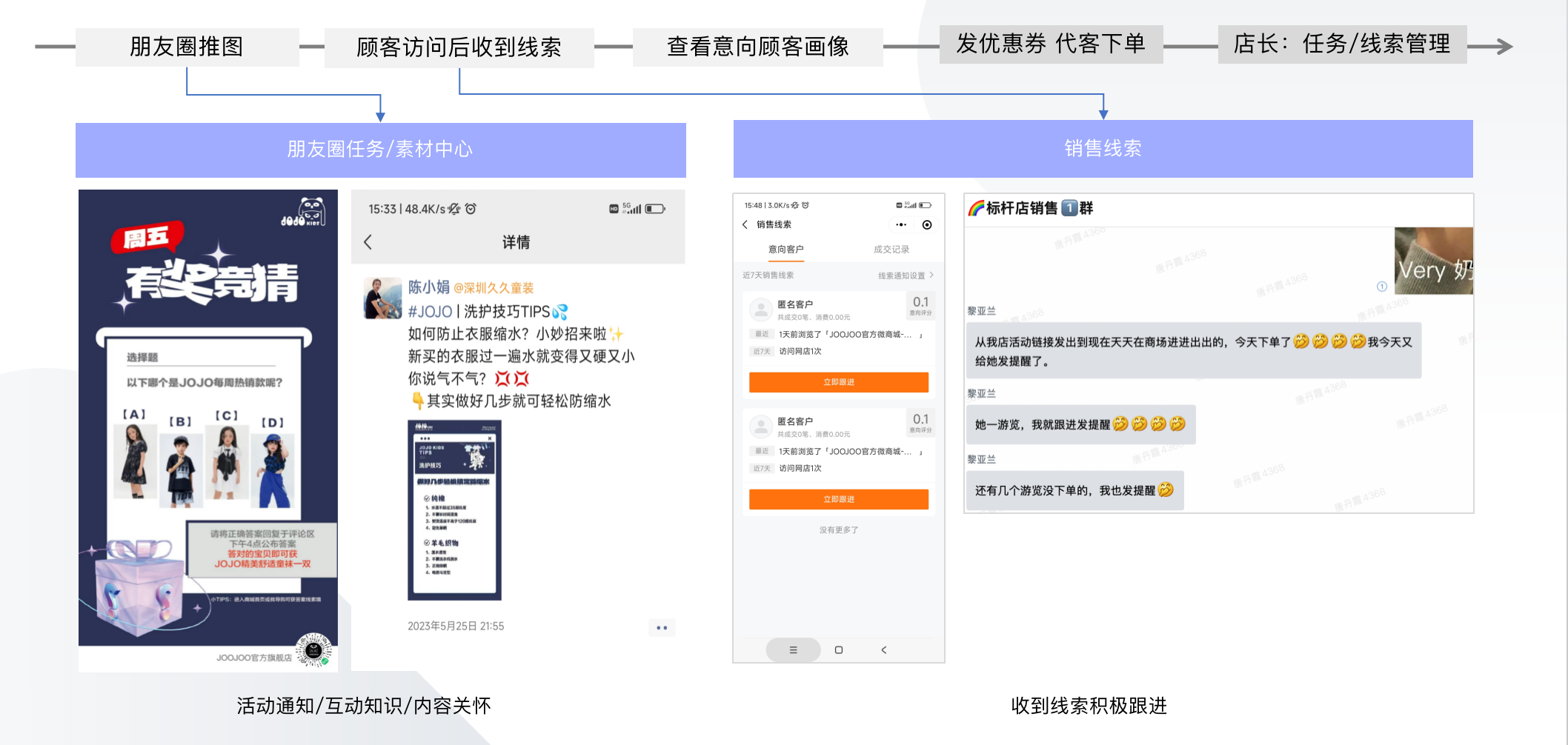Click 5G signal icon in 15:33 status bar
The image size is (1568, 745).
tap(632, 208)
